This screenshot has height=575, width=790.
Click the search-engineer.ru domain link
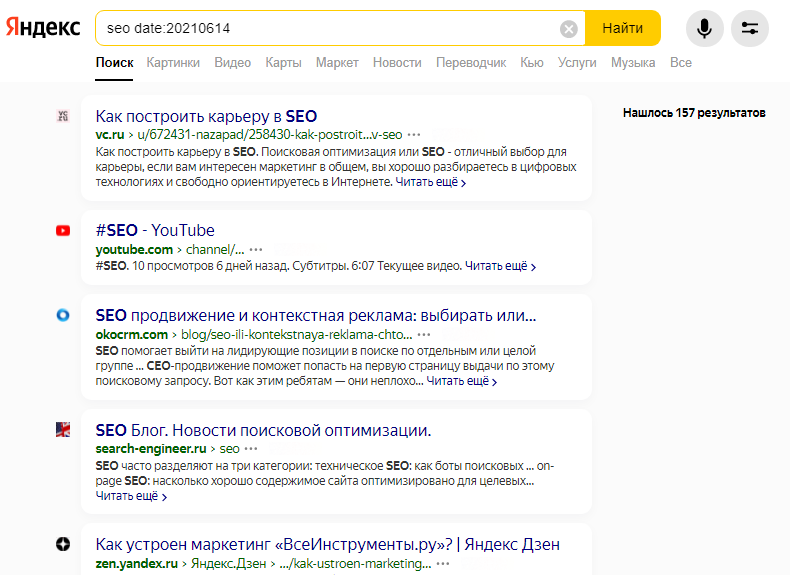pyautogui.click(x=151, y=449)
